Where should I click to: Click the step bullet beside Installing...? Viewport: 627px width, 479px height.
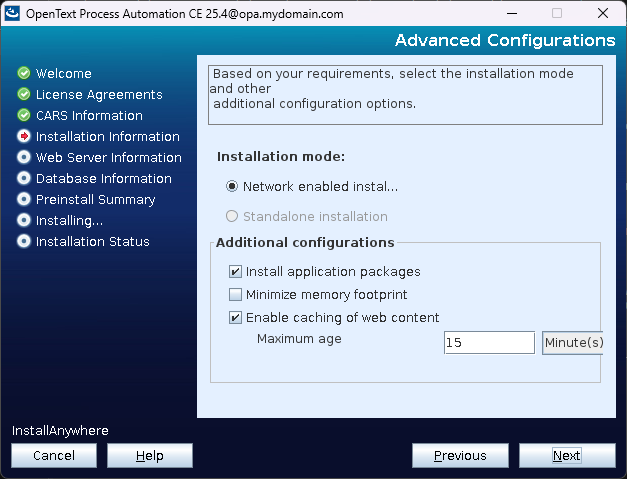pos(24,220)
